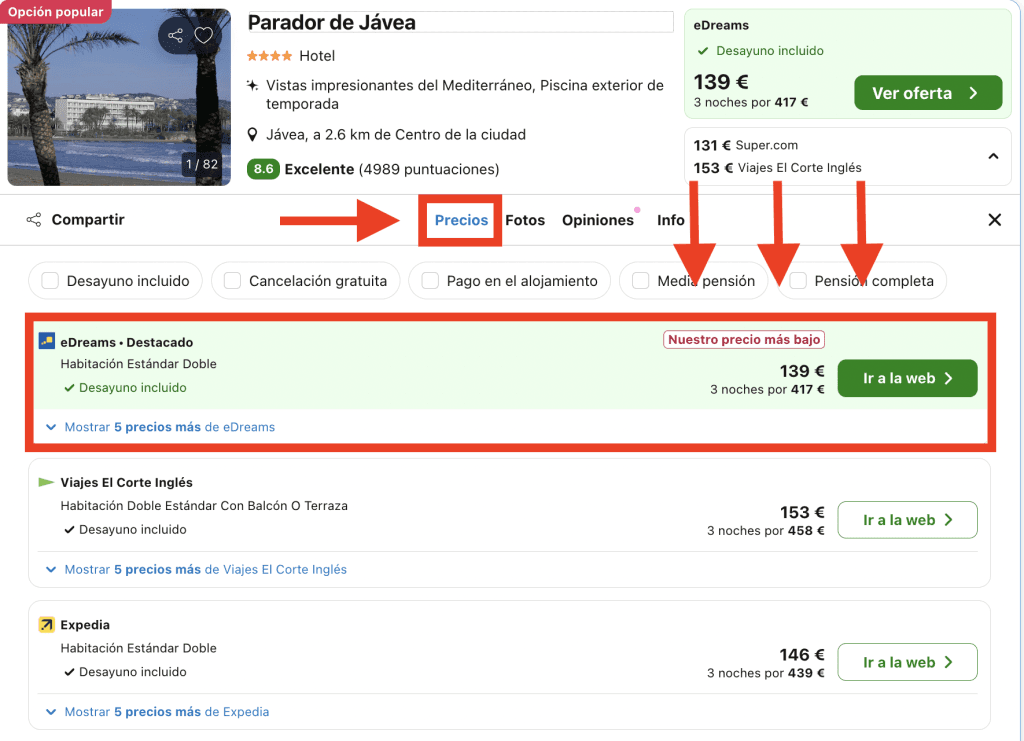
Task: Click the eDreams logo icon
Action: click(x=47, y=342)
